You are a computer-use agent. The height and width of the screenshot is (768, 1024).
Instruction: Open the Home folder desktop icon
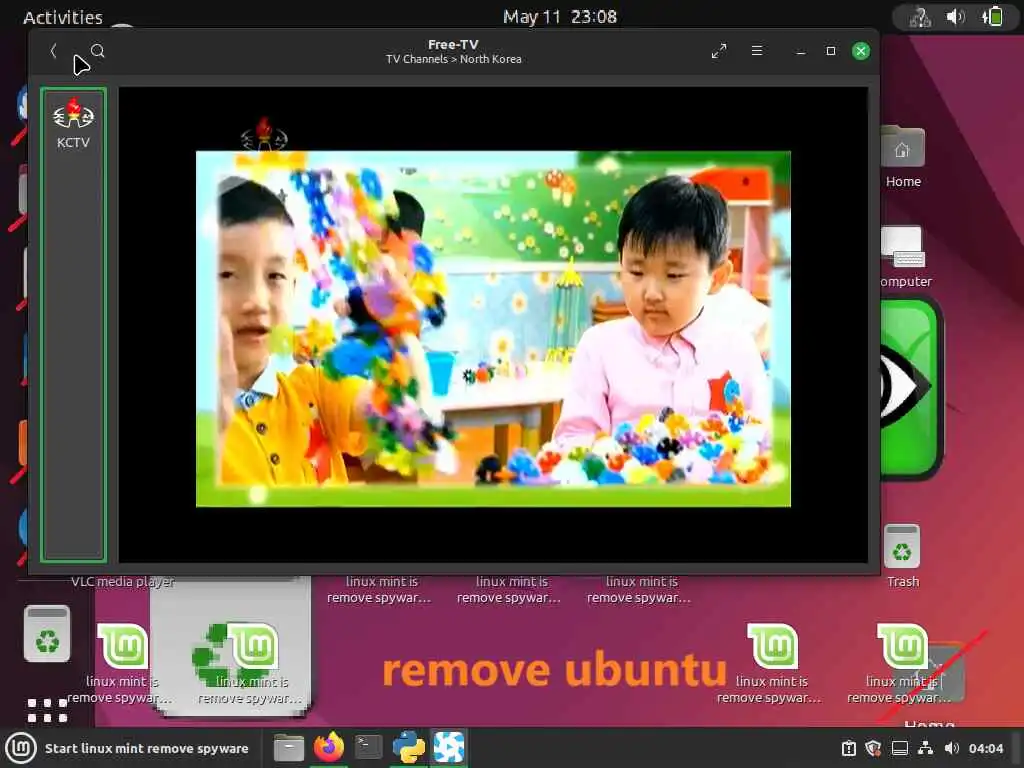click(903, 157)
